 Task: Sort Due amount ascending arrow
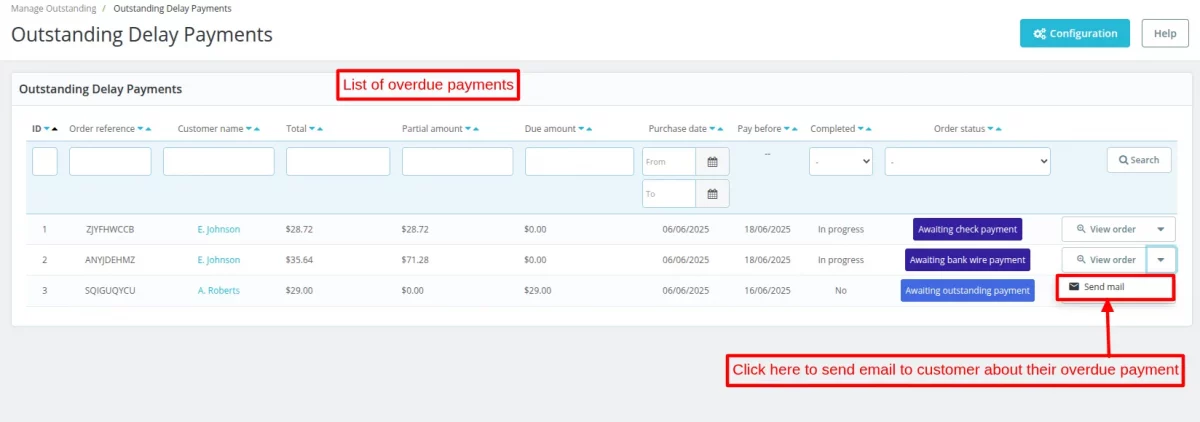pos(590,129)
